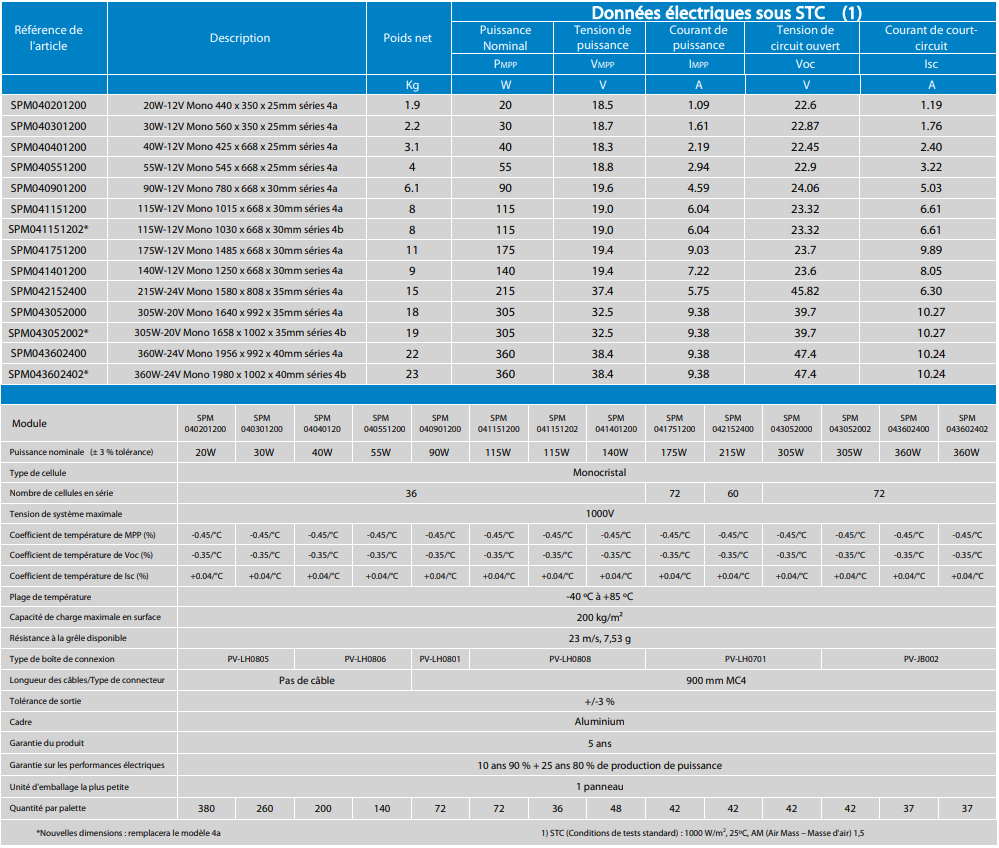Viewport: 999px width, 848px height.
Task: Click article reference SPM041151202* in the first column
Action: point(48,229)
